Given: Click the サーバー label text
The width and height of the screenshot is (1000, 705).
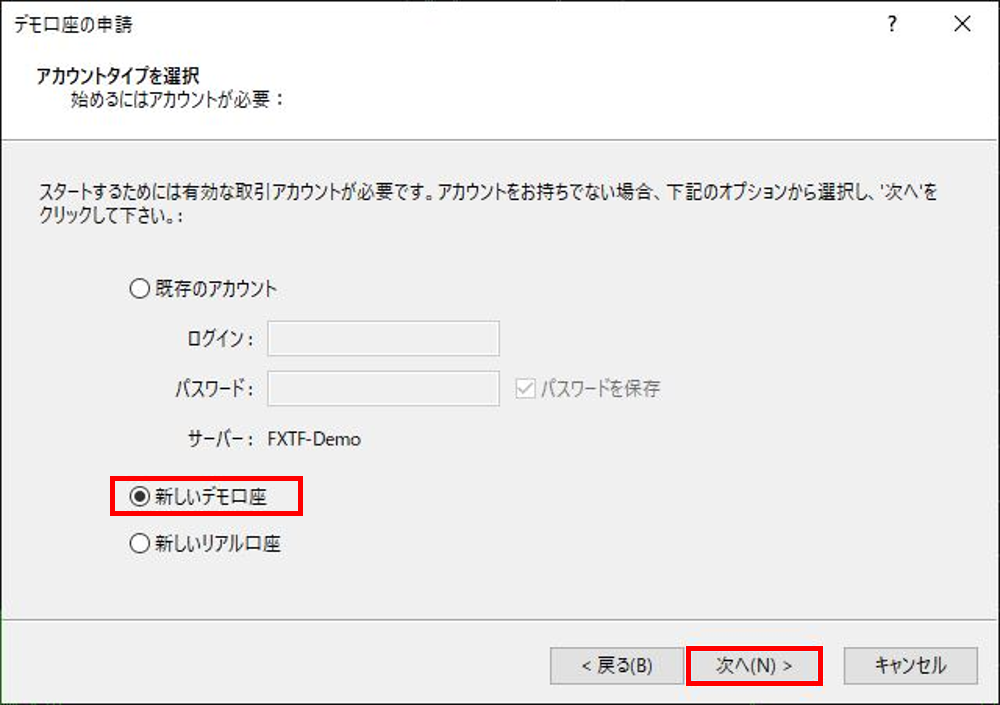Looking at the screenshot, I should click(220, 439).
